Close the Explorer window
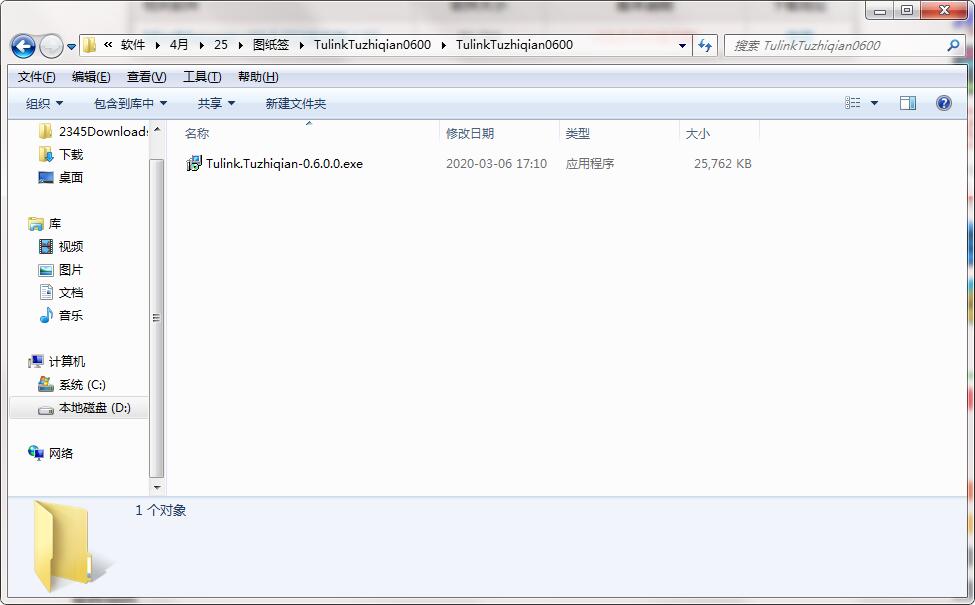The height and width of the screenshot is (605, 975). (944, 11)
